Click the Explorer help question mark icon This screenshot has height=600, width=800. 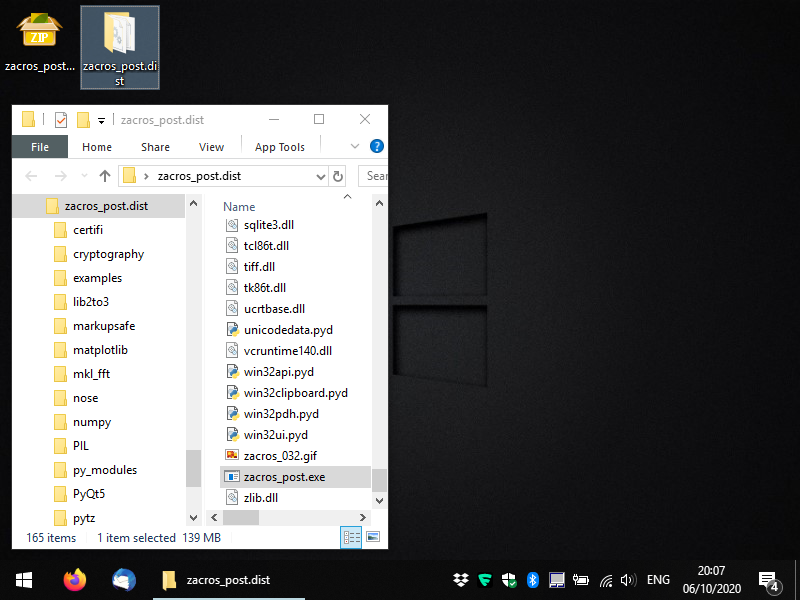tap(376, 147)
